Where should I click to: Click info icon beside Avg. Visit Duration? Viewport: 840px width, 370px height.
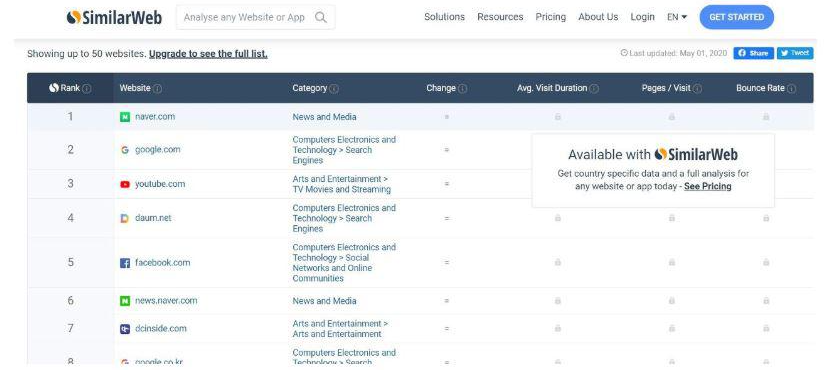594,88
